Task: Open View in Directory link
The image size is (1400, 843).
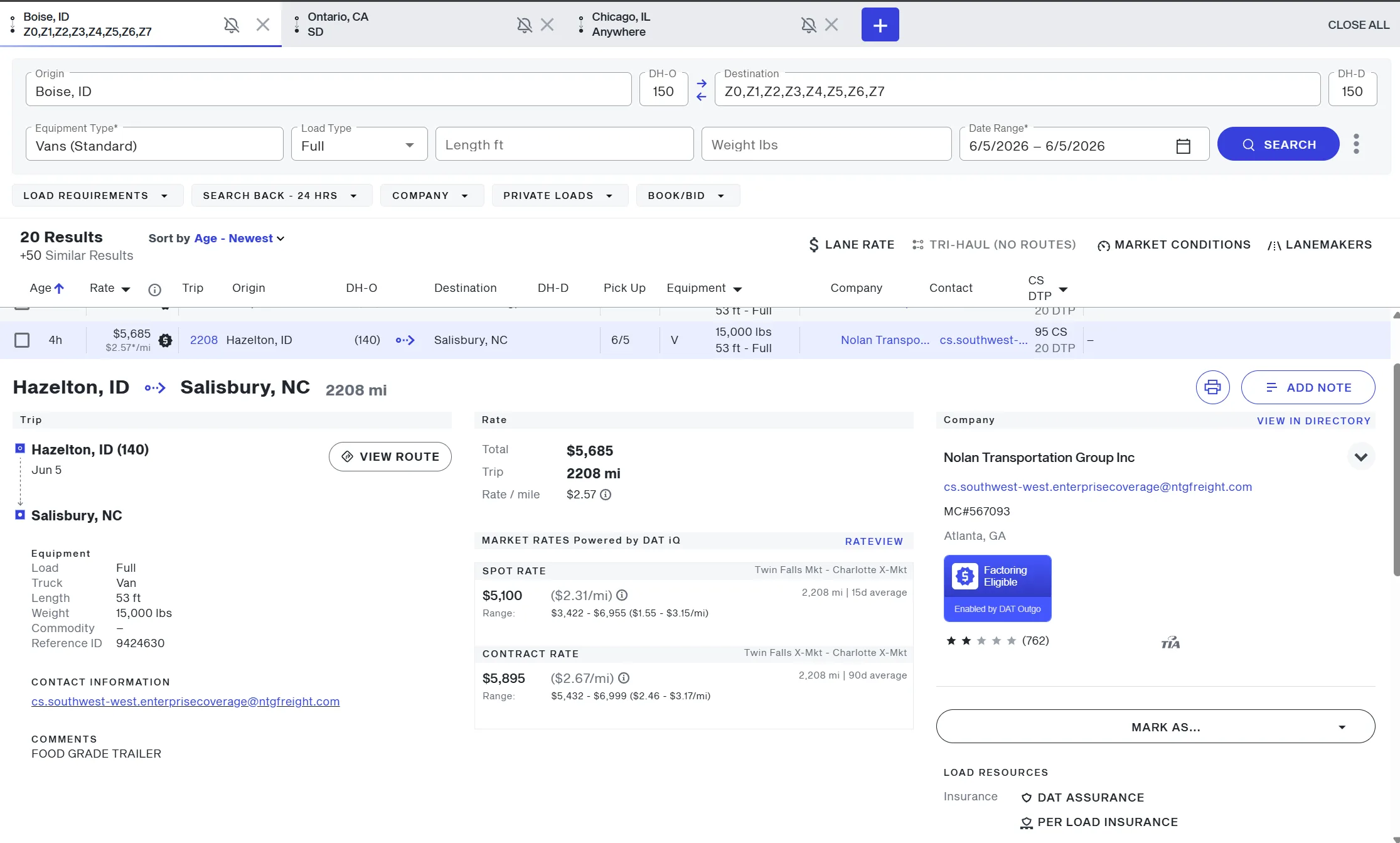Action: (1313, 421)
